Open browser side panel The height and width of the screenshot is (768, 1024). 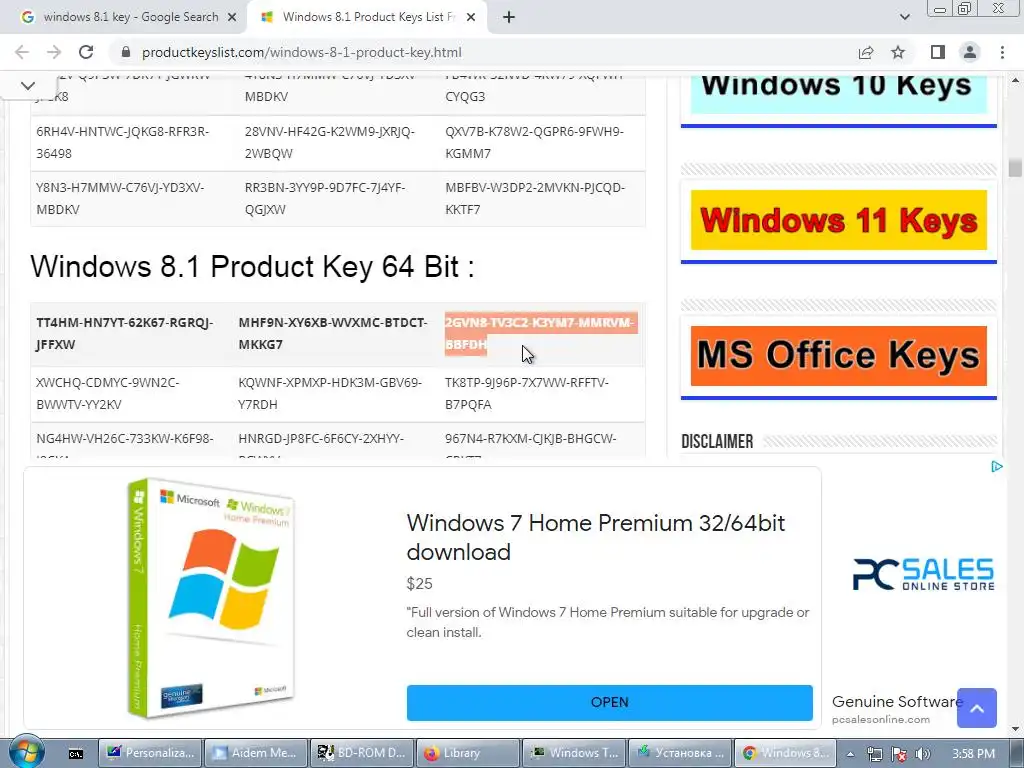[938, 52]
